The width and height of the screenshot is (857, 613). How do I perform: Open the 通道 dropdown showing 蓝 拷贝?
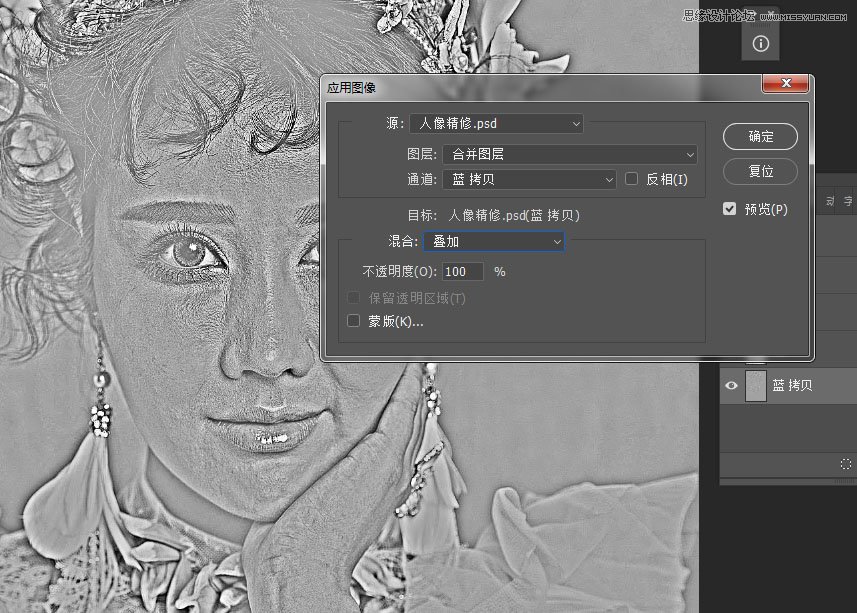click(x=529, y=179)
